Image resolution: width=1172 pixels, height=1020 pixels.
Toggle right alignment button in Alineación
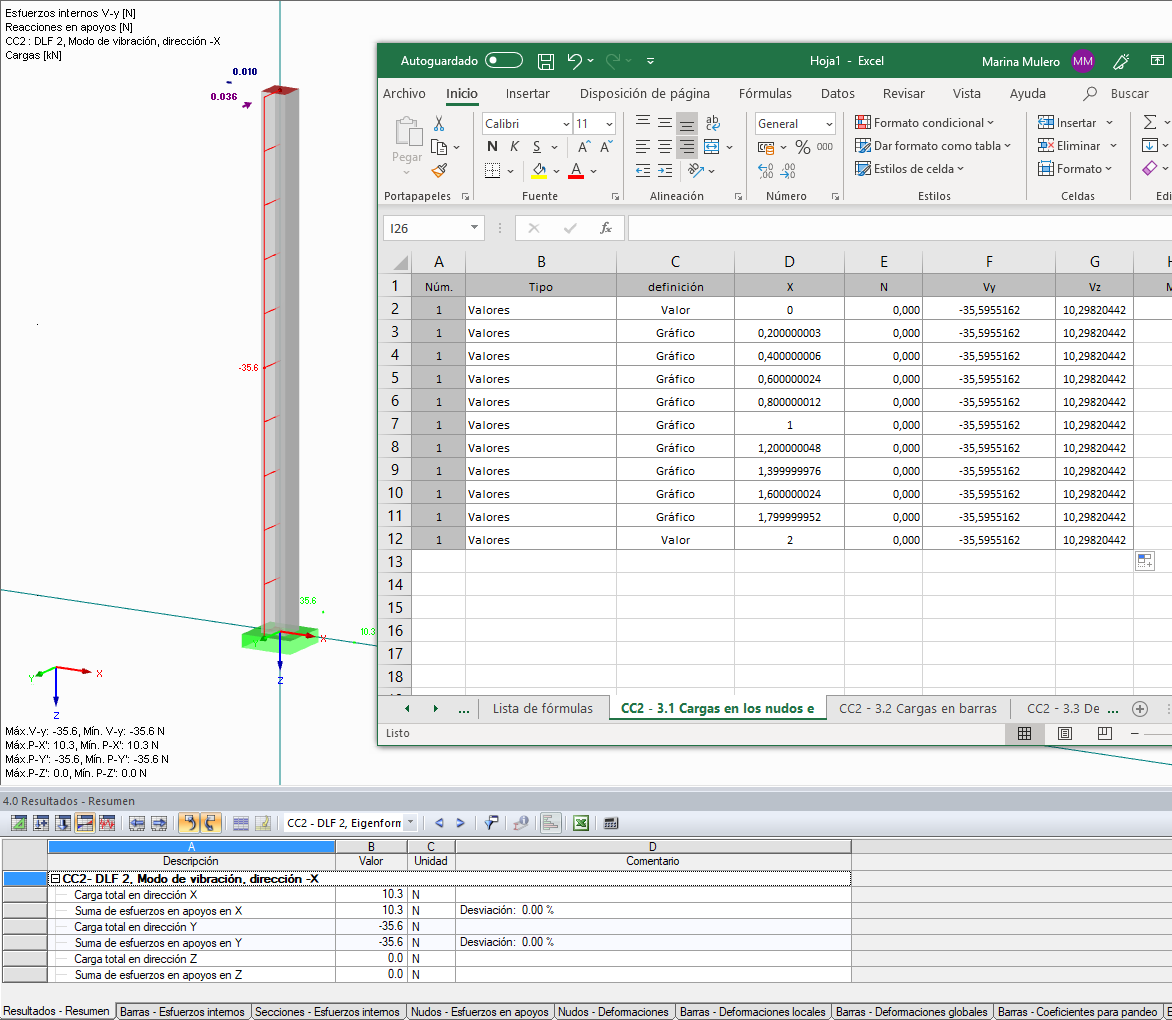click(686, 146)
